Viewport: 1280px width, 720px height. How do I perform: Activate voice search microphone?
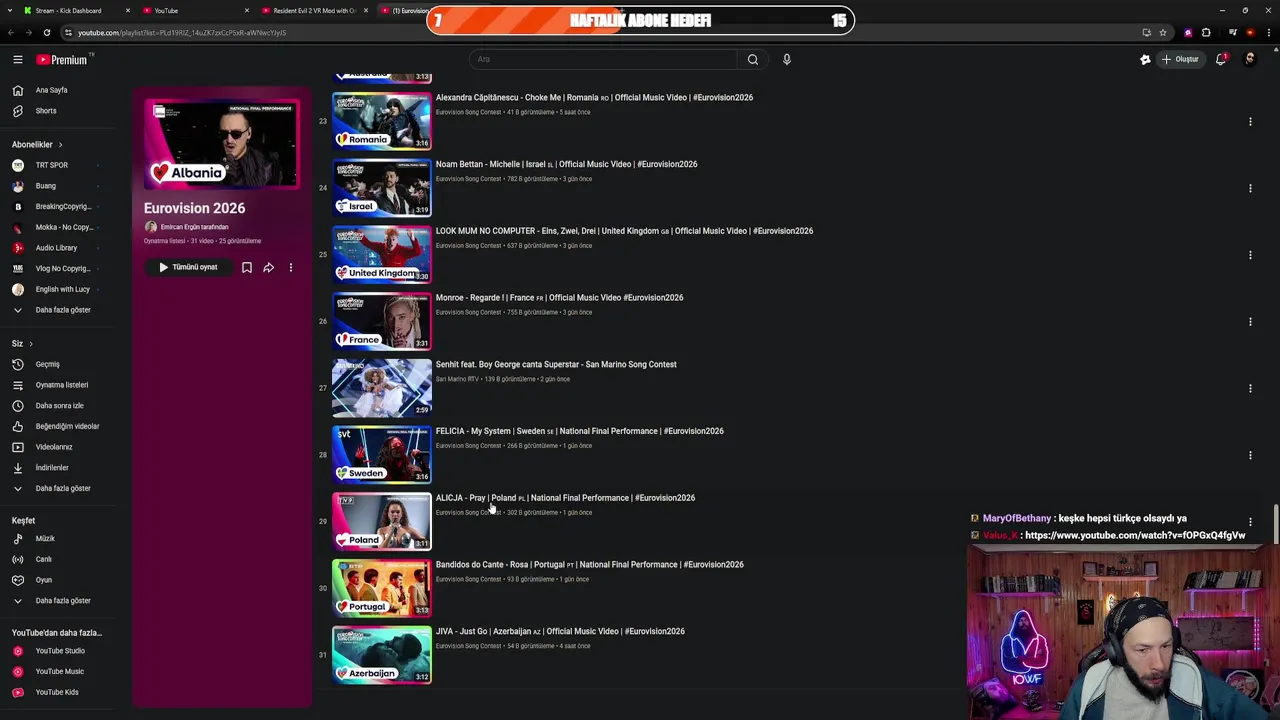coord(787,59)
